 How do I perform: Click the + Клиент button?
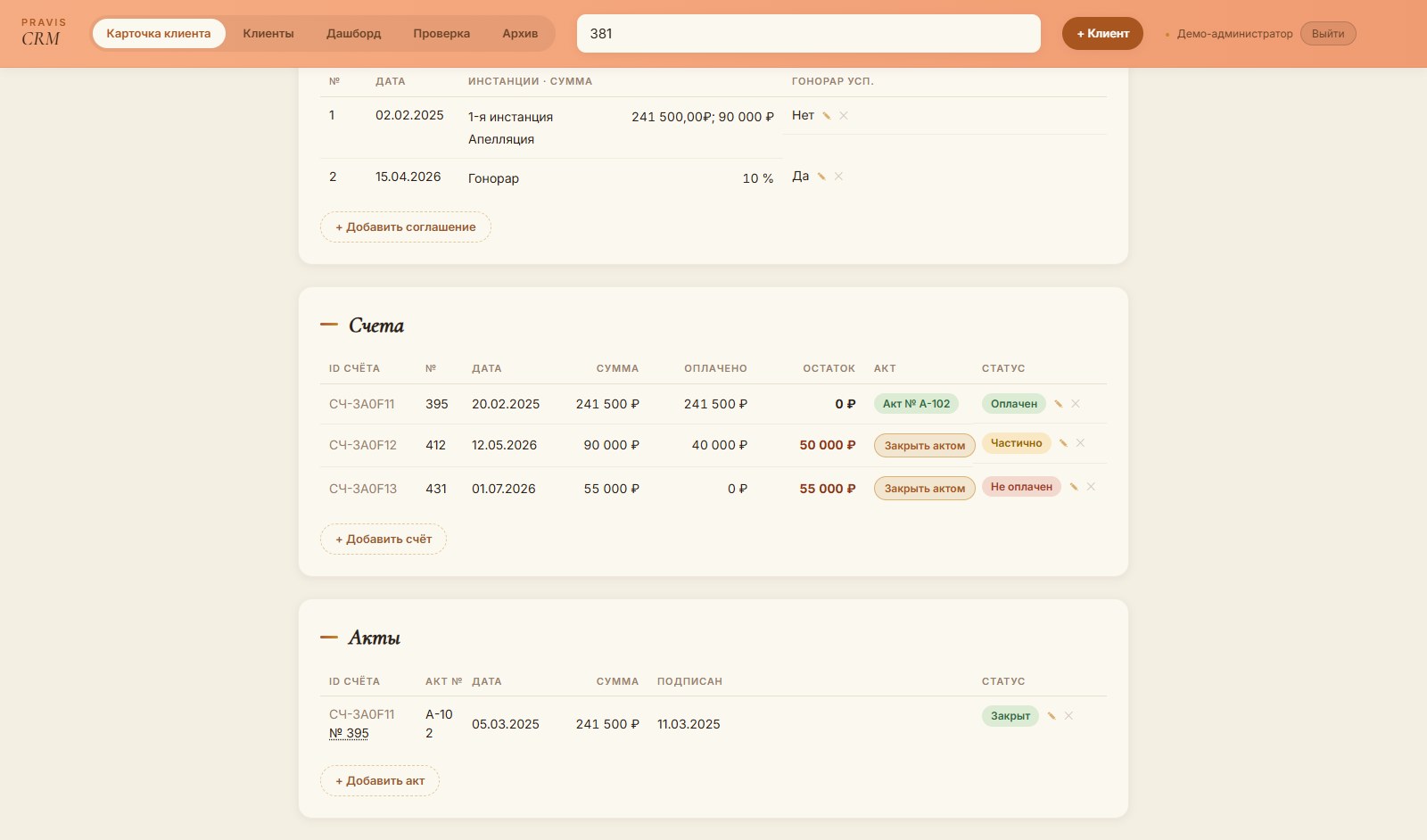[1102, 34]
